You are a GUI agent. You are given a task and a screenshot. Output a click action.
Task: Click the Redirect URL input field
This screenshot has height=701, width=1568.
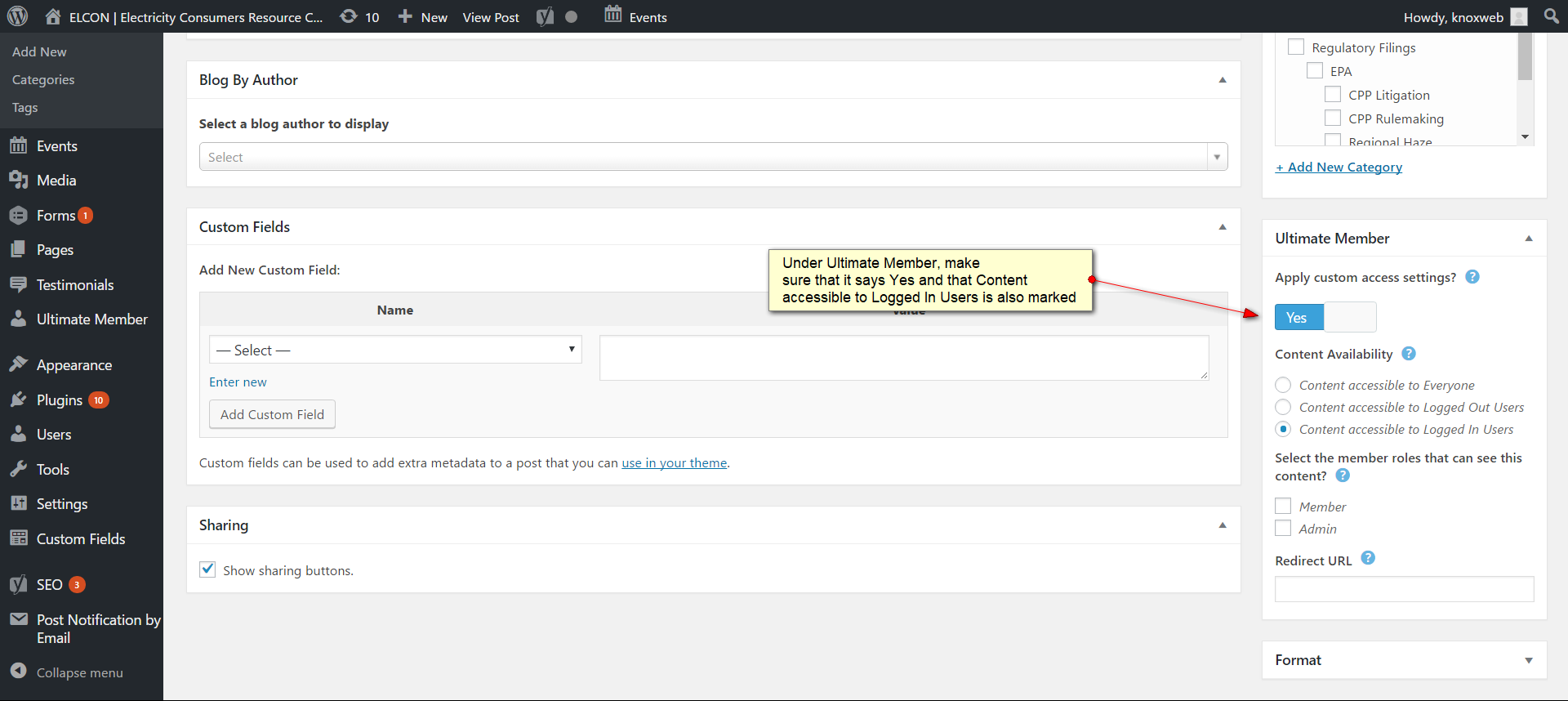[x=1404, y=589]
